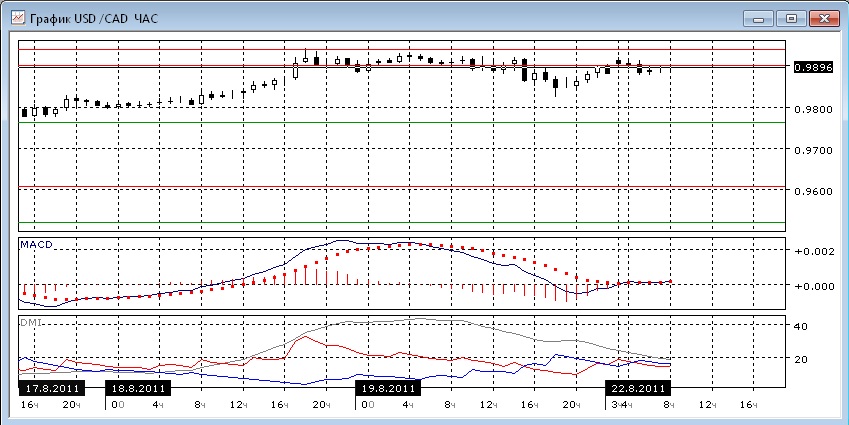
Task: Select the MACD indicator label
Action: (x=36, y=245)
